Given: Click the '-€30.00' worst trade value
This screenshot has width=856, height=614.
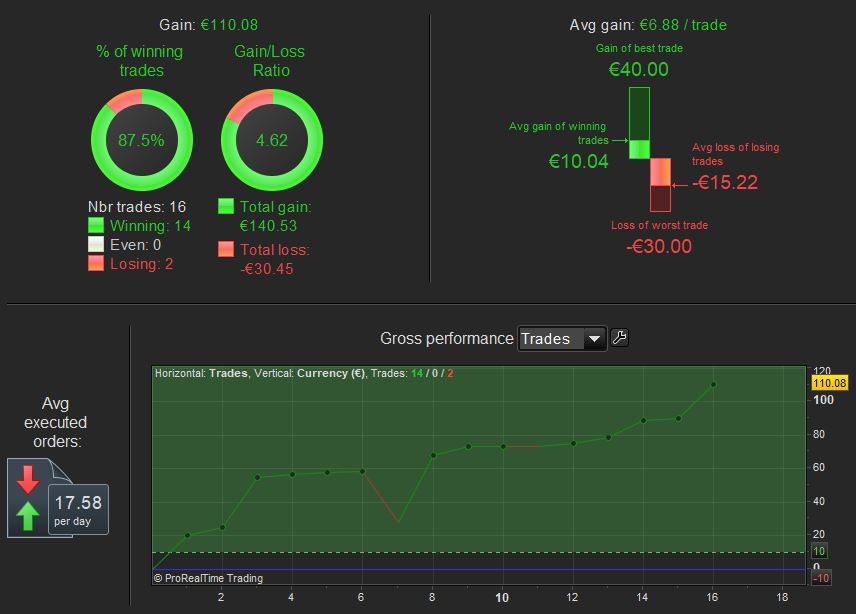Looking at the screenshot, I should [x=659, y=246].
